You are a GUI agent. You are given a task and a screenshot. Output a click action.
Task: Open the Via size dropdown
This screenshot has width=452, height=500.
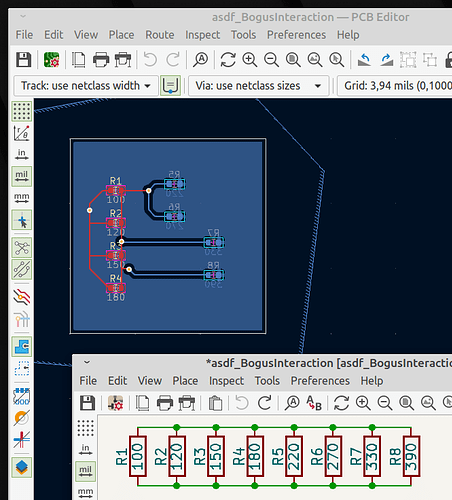click(259, 86)
